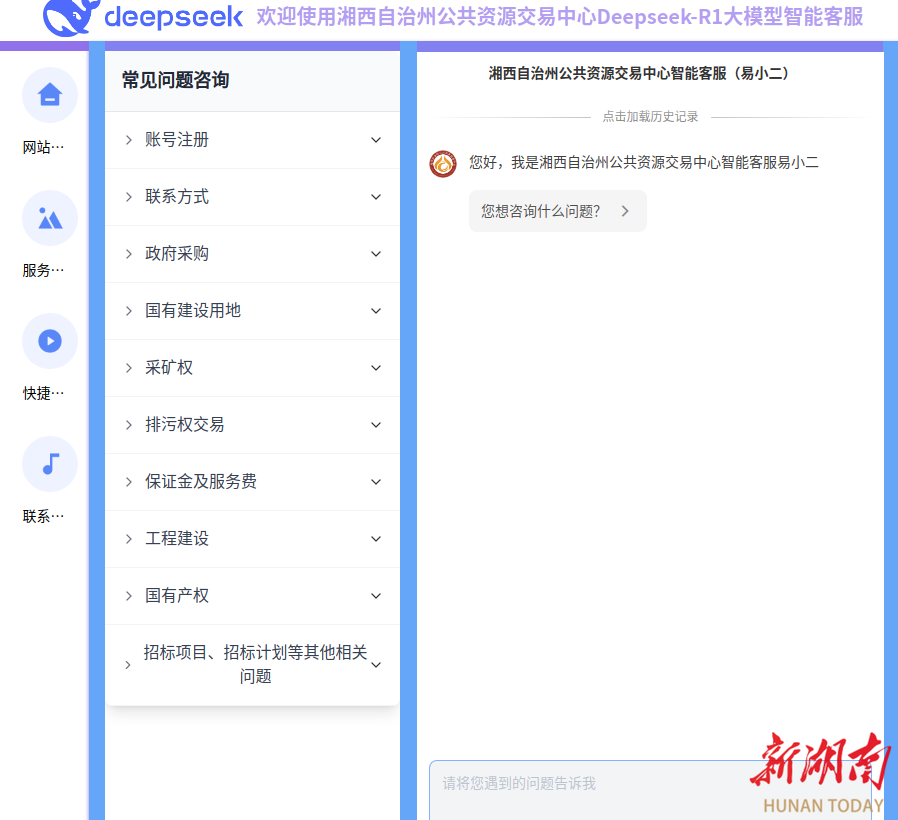Click right arrow before 政府采购

[x=129, y=254]
